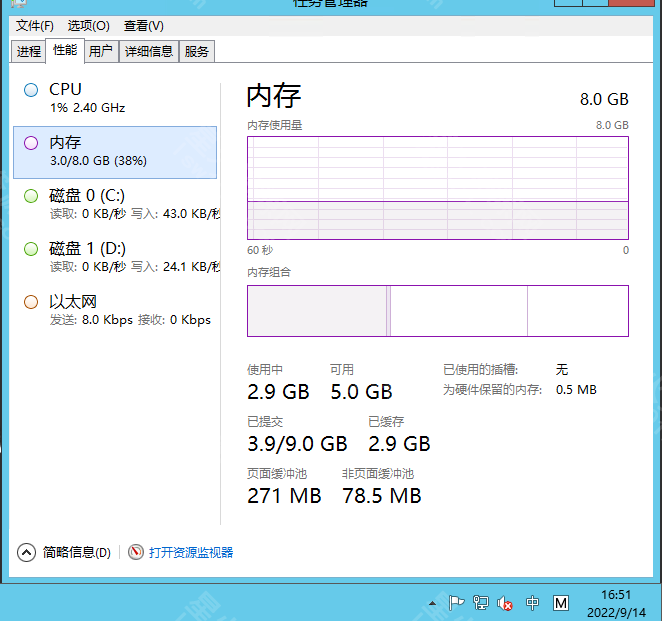Open the 选项(O) menu
Viewport: 662px width, 621px height.
click(x=89, y=25)
